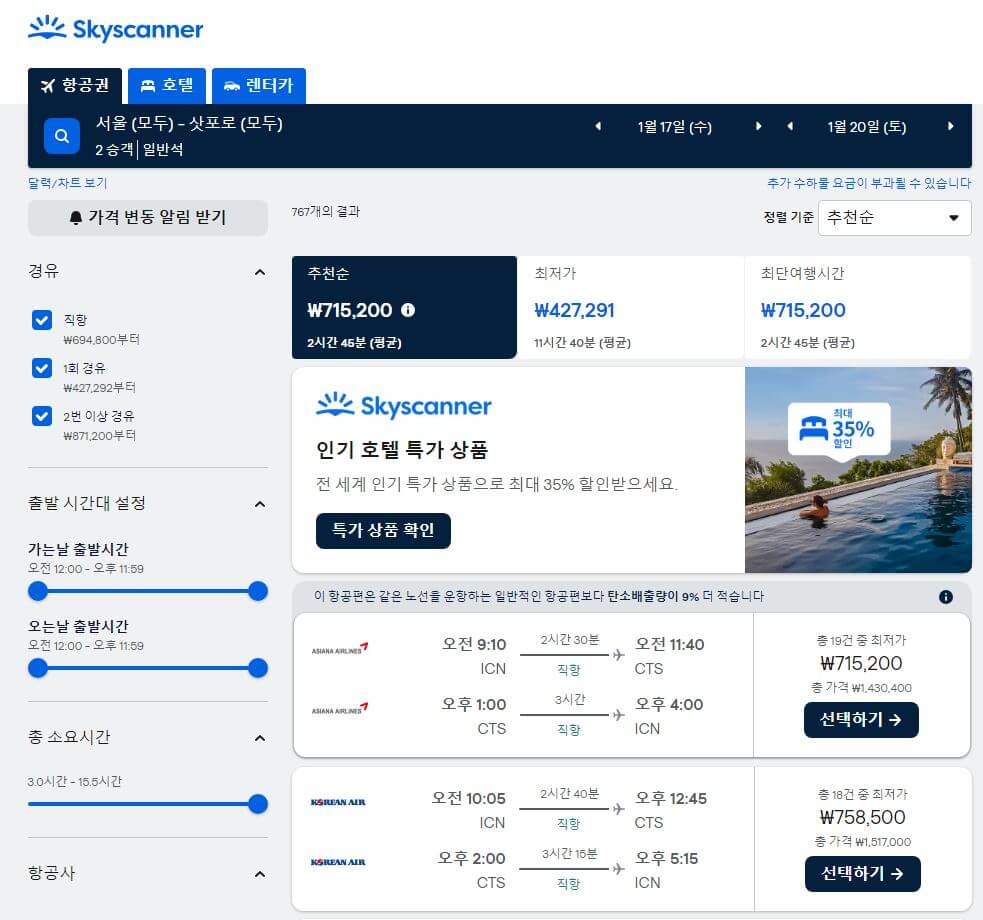Expand the 항공사 section
The height and width of the screenshot is (920, 983).
(260, 874)
